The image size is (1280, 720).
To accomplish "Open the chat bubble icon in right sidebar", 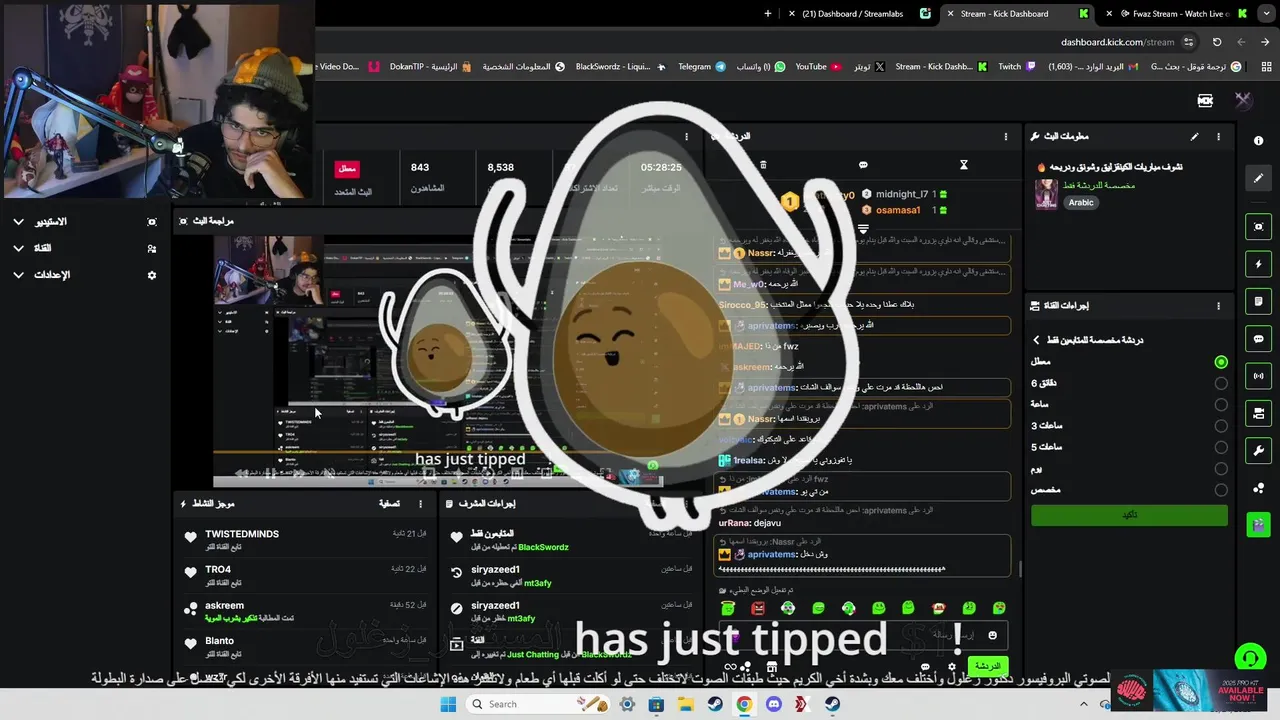I will click(1258, 339).
